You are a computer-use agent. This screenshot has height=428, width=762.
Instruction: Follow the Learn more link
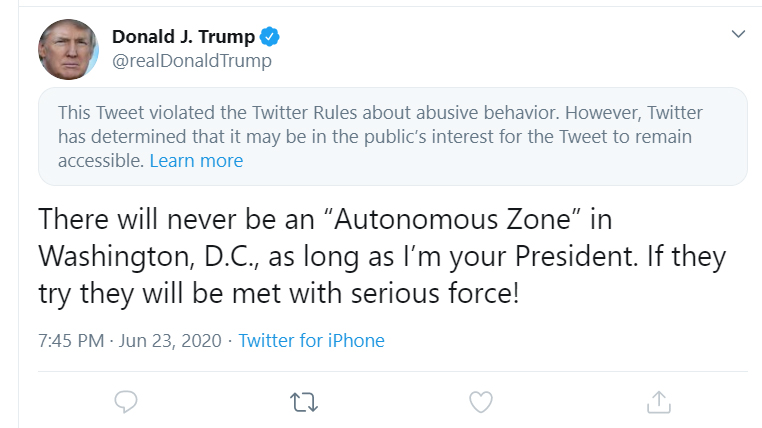tap(196, 160)
